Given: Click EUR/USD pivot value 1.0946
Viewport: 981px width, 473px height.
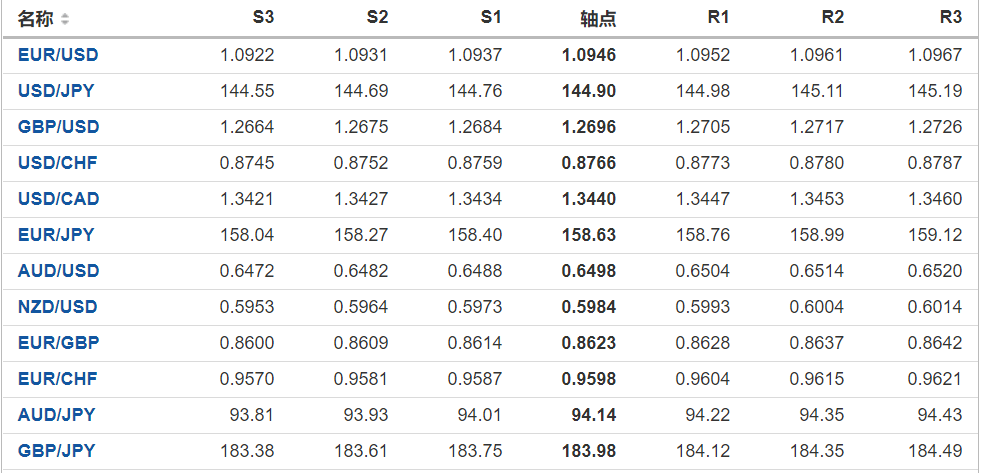Looking at the screenshot, I should [x=589, y=55].
